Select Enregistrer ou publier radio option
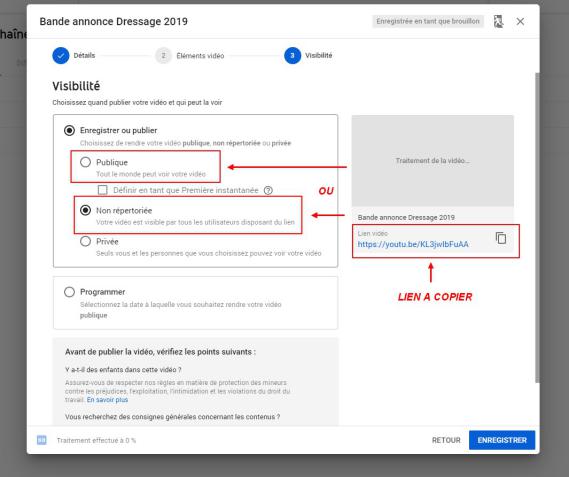Screen dimensions: 569x477 coord(69,130)
